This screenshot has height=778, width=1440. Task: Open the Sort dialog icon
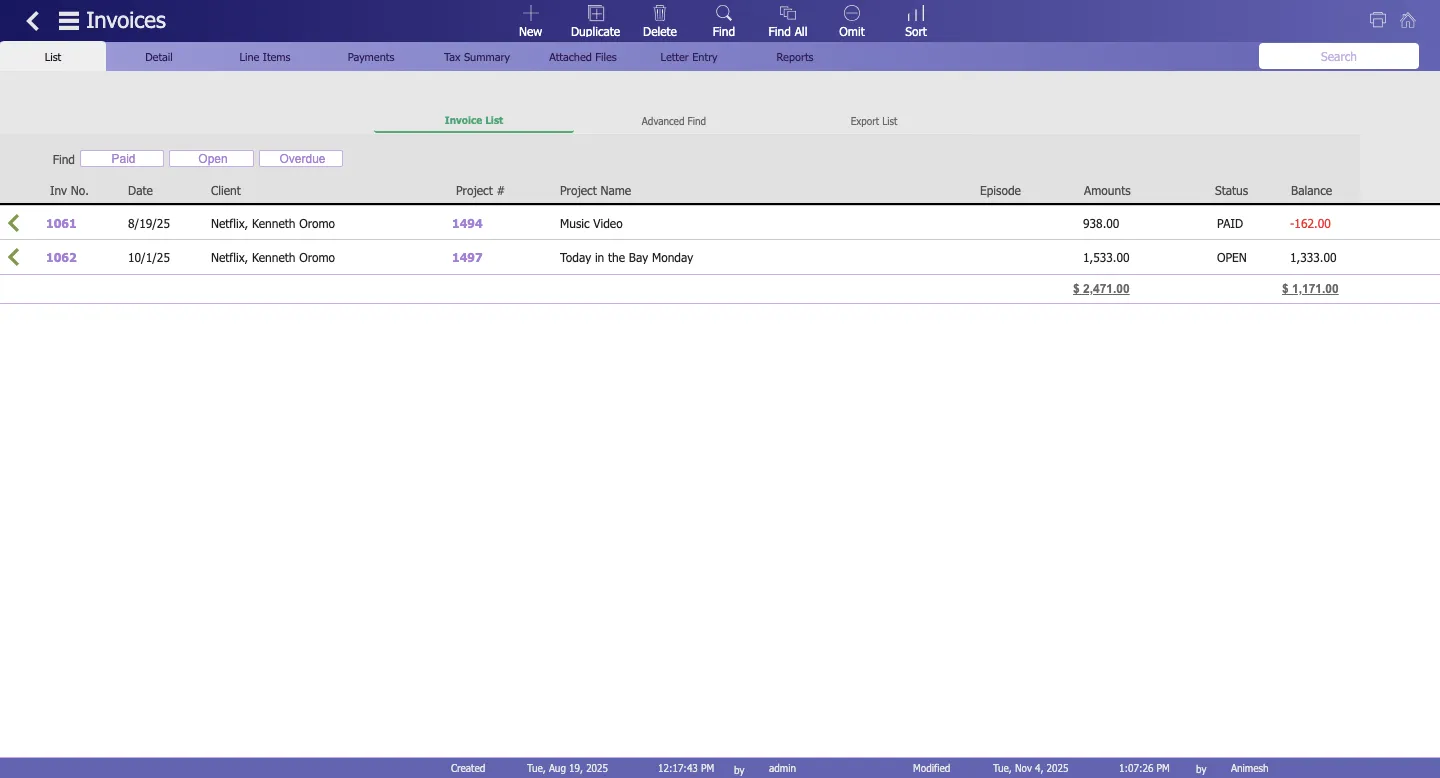click(x=915, y=20)
